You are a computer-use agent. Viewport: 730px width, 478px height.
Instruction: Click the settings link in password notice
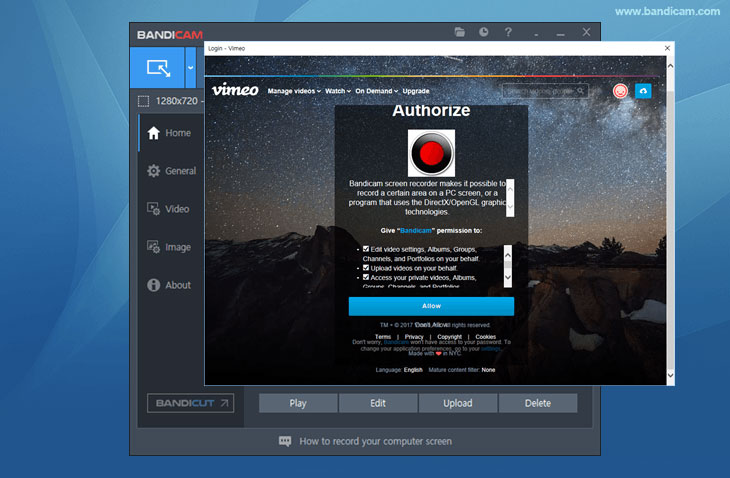coord(490,349)
